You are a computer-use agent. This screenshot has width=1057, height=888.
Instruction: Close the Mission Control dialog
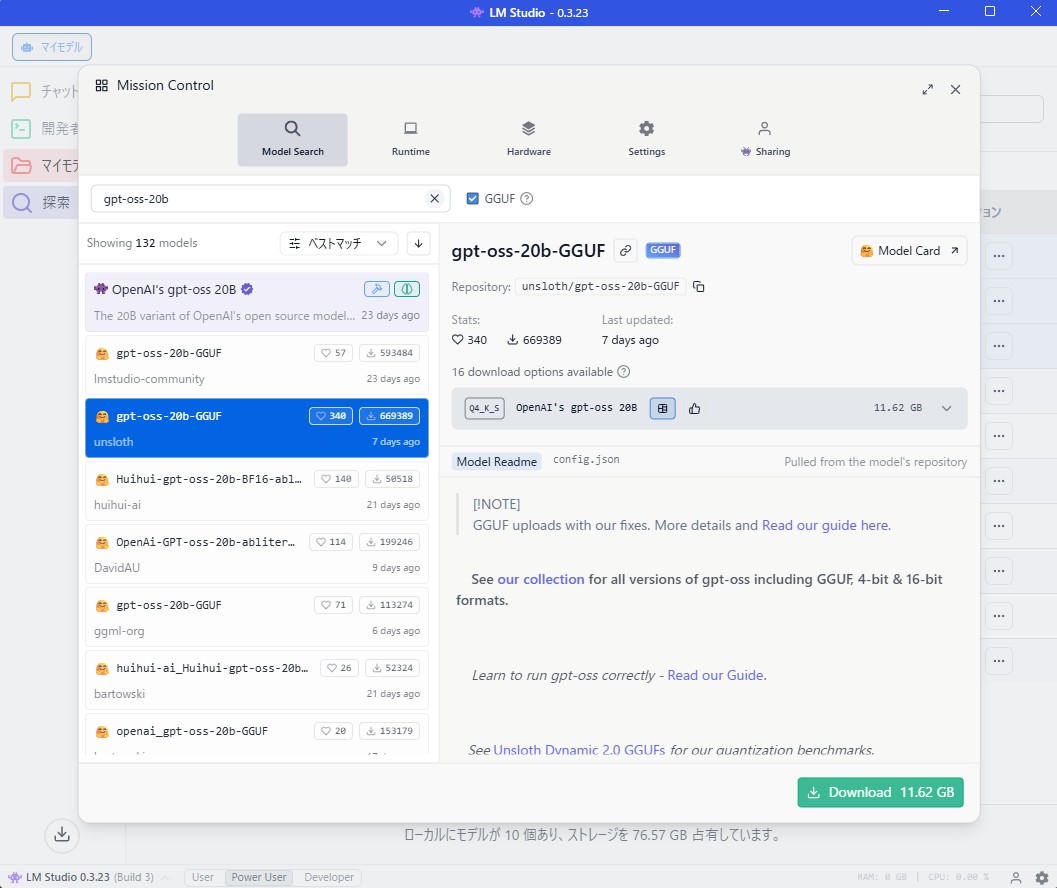(955, 90)
